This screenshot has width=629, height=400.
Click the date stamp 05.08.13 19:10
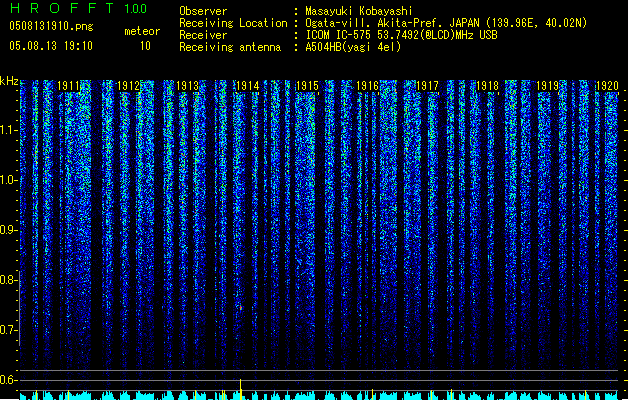coord(51,46)
